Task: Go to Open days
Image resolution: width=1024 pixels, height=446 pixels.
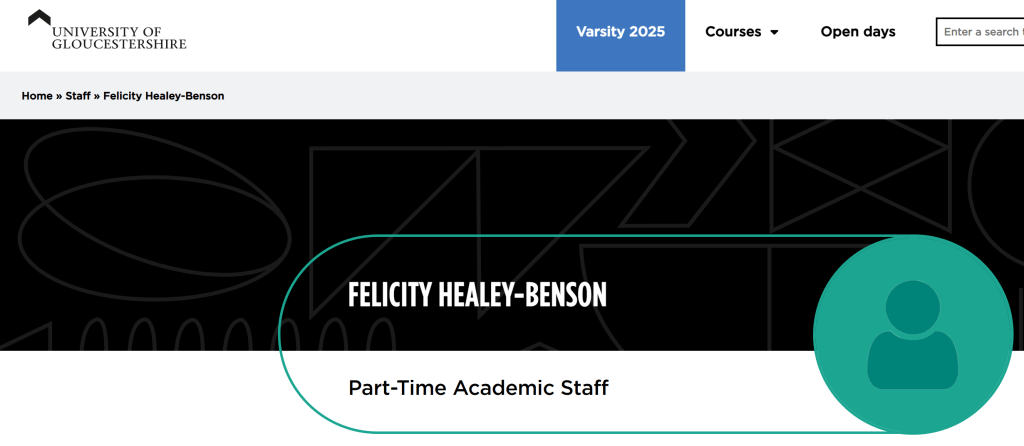Action: [x=858, y=32]
